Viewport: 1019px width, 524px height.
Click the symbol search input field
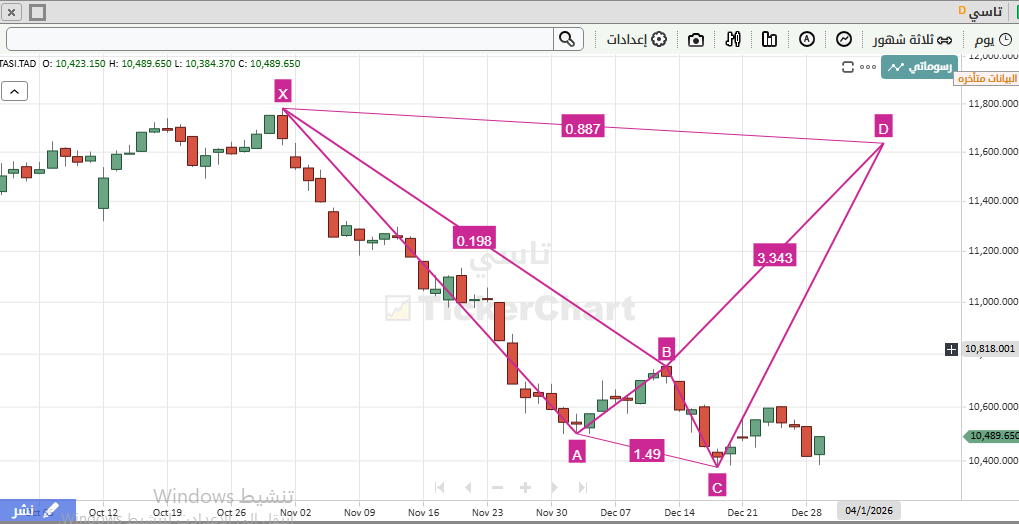pos(280,39)
